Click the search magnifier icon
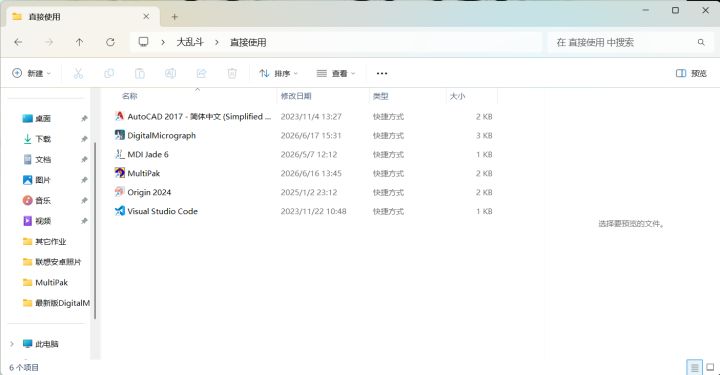This screenshot has width=720, height=375. point(701,42)
